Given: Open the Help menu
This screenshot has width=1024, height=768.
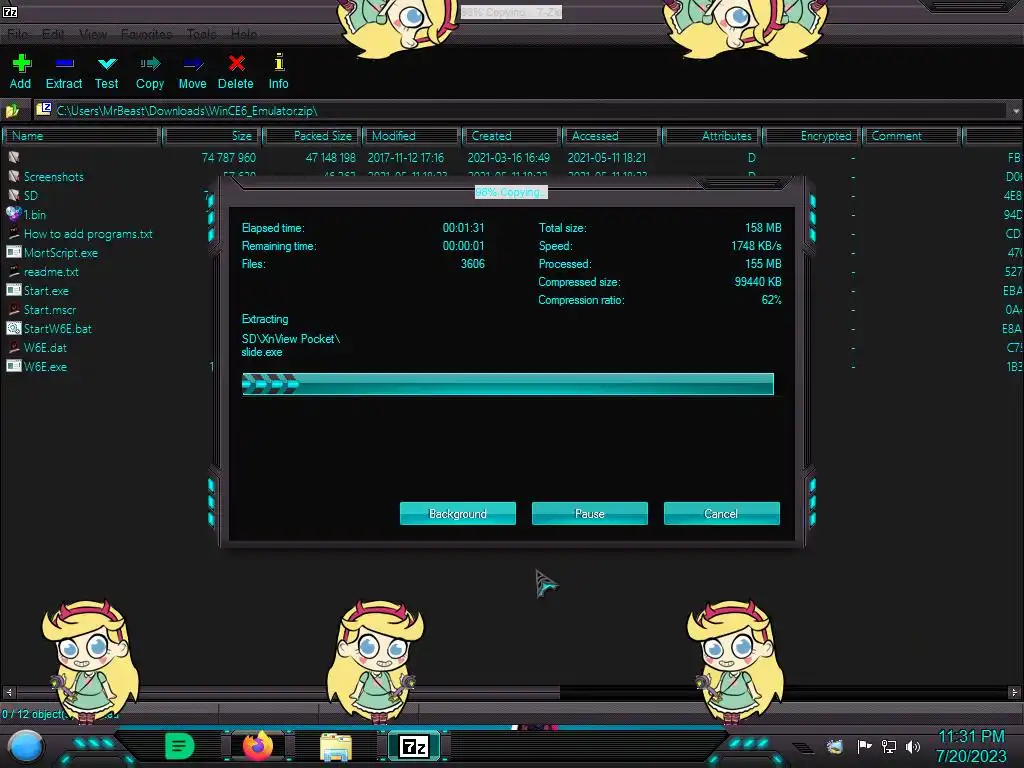Looking at the screenshot, I should point(244,34).
